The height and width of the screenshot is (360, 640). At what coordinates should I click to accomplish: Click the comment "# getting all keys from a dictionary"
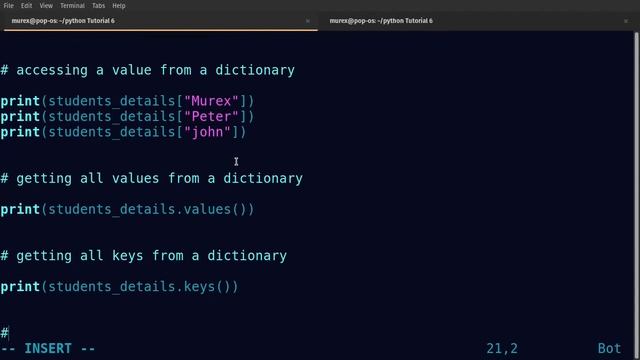click(144, 256)
